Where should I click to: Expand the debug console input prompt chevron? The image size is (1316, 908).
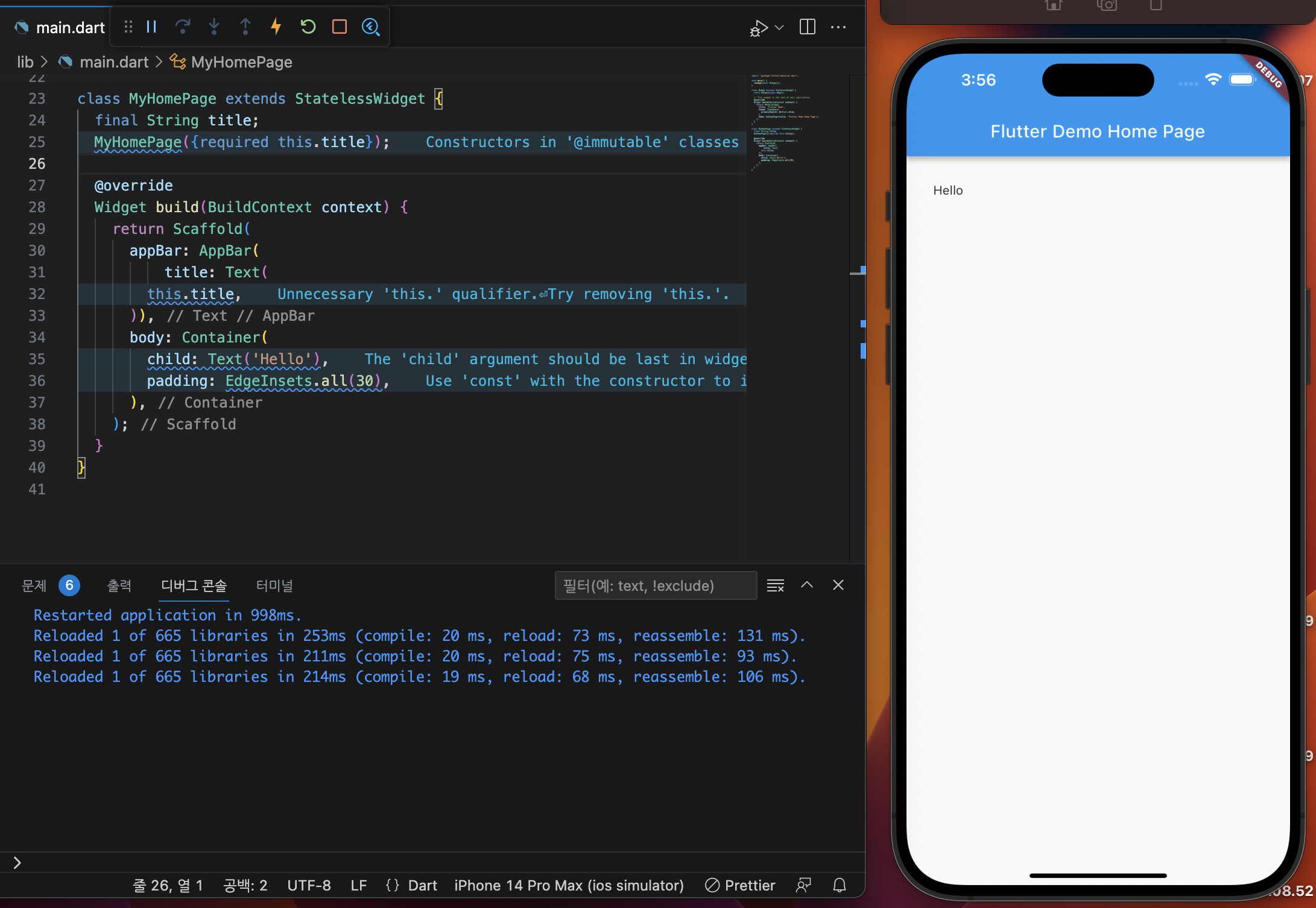[x=17, y=863]
